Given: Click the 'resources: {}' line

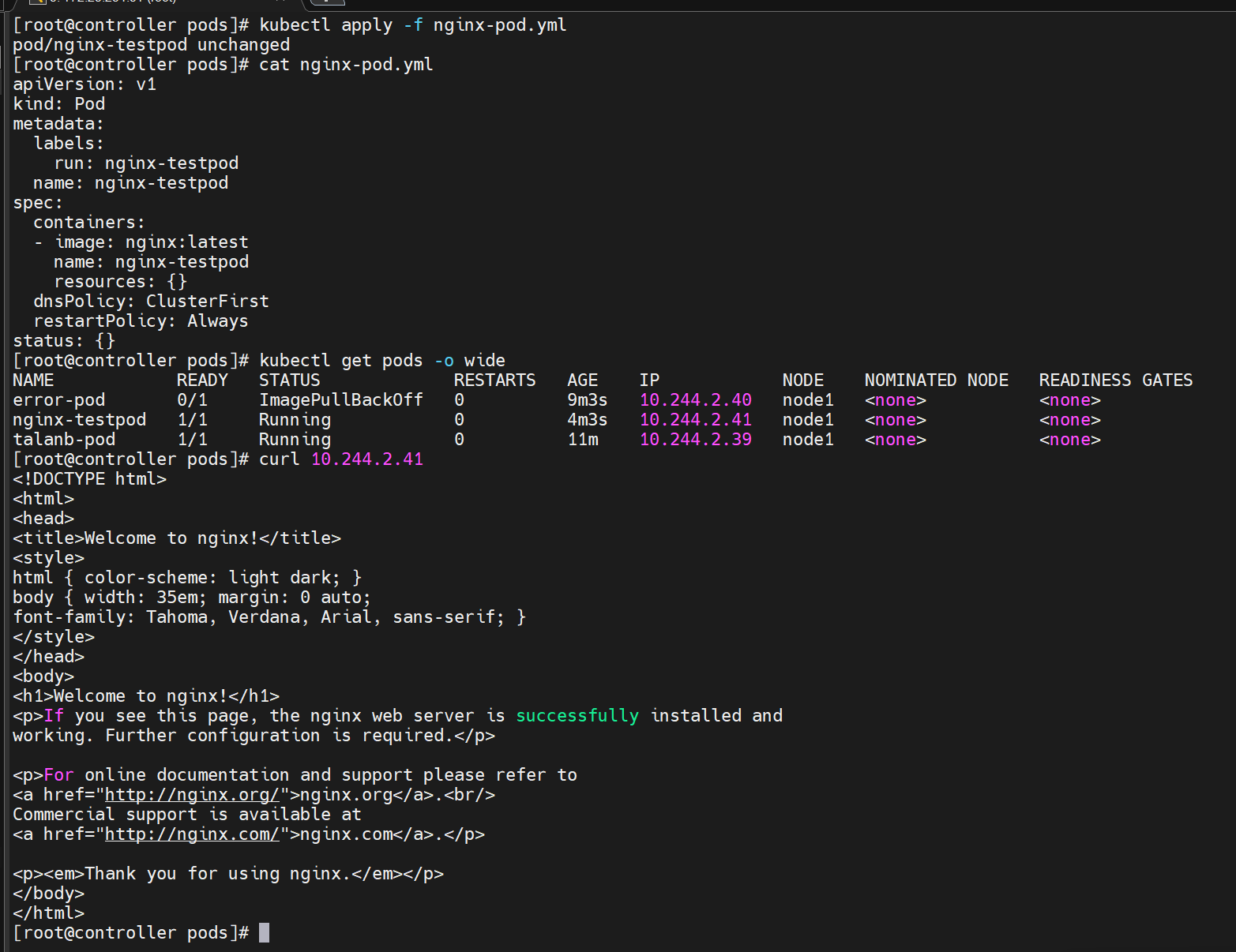Looking at the screenshot, I should point(121,282).
